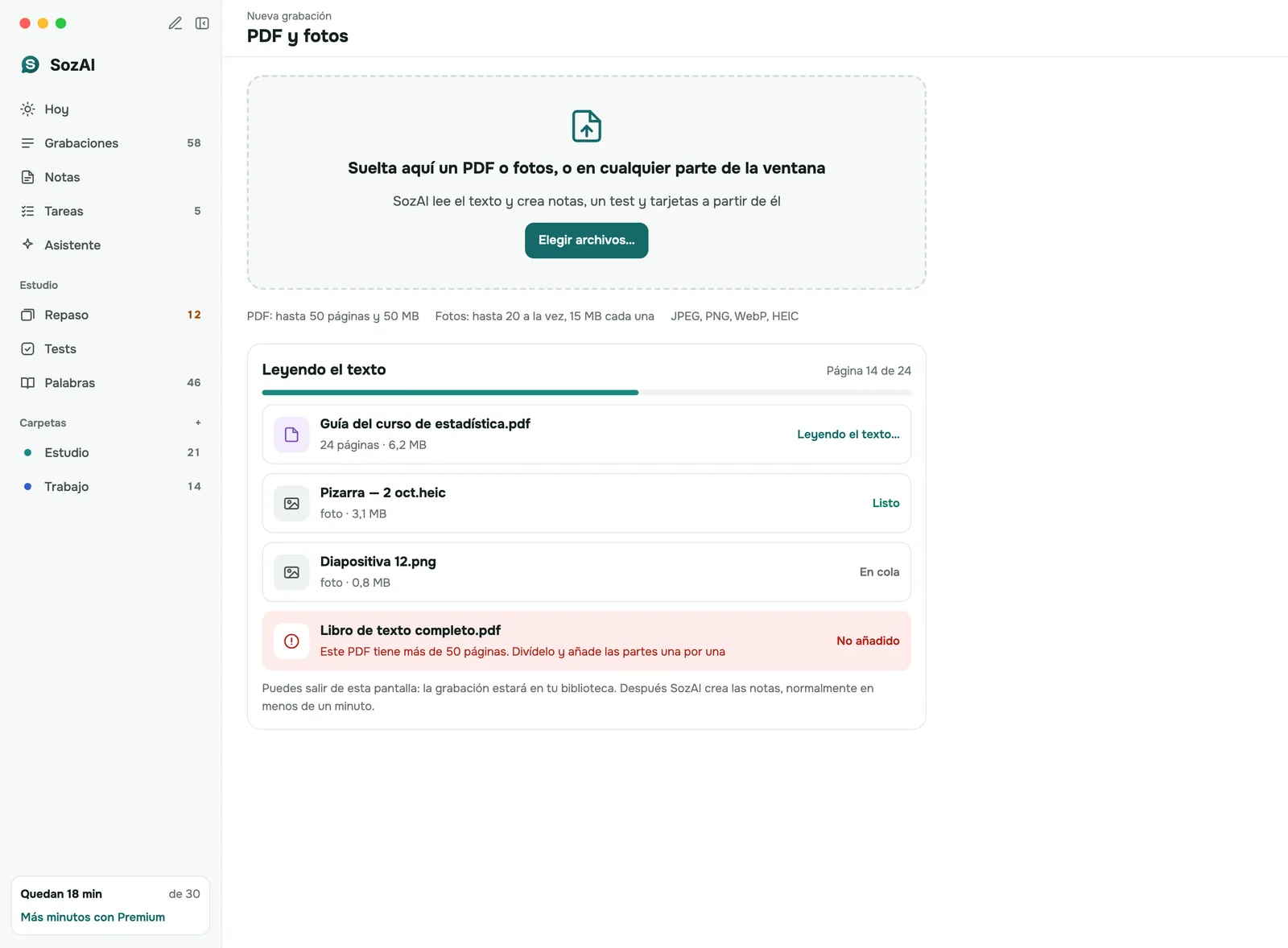This screenshot has width=1288, height=948.
Task: Click the Tests checkmark icon
Action: point(27,348)
